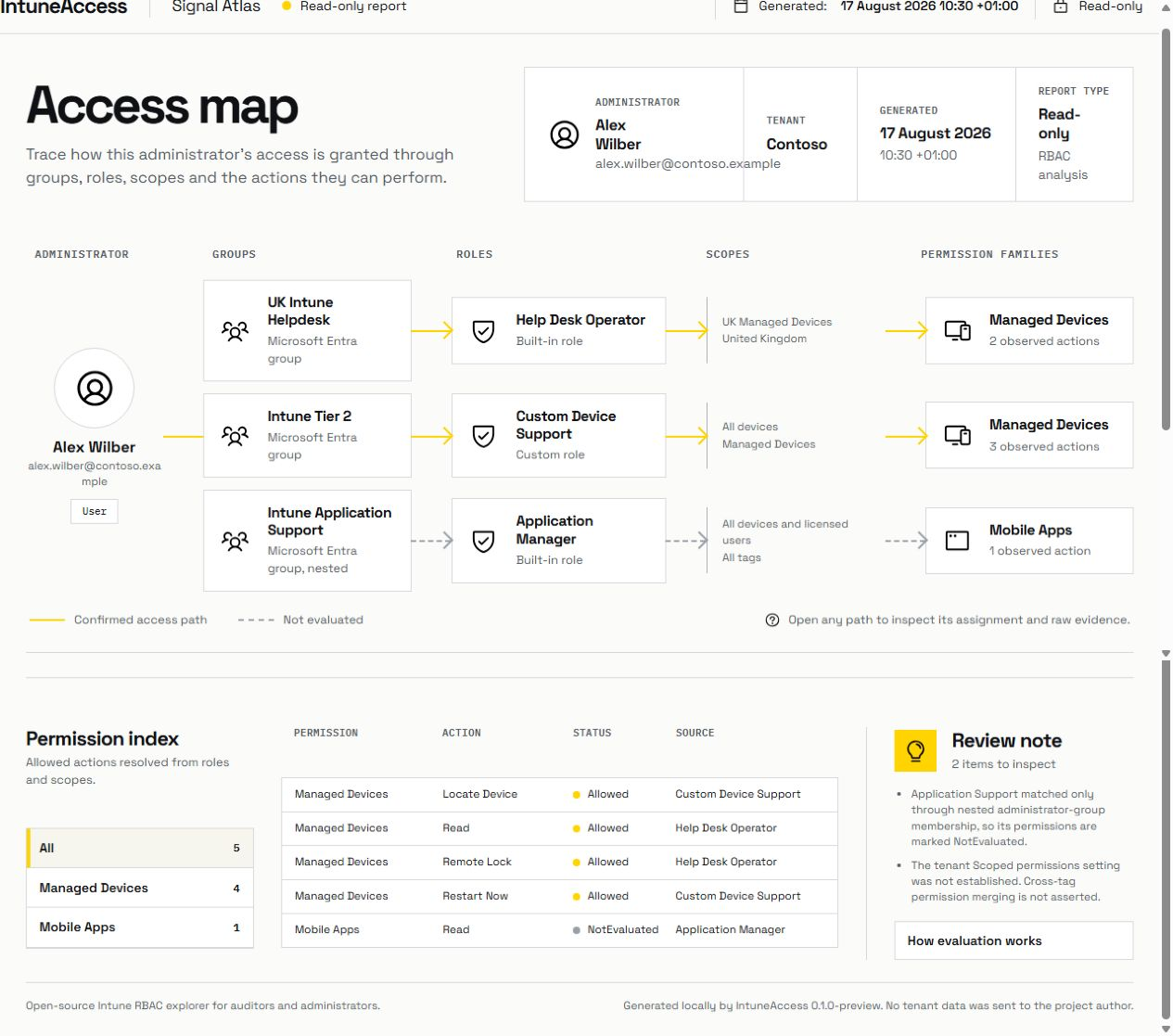
Task: Click the help question-mark icon under map
Action: click(x=772, y=620)
